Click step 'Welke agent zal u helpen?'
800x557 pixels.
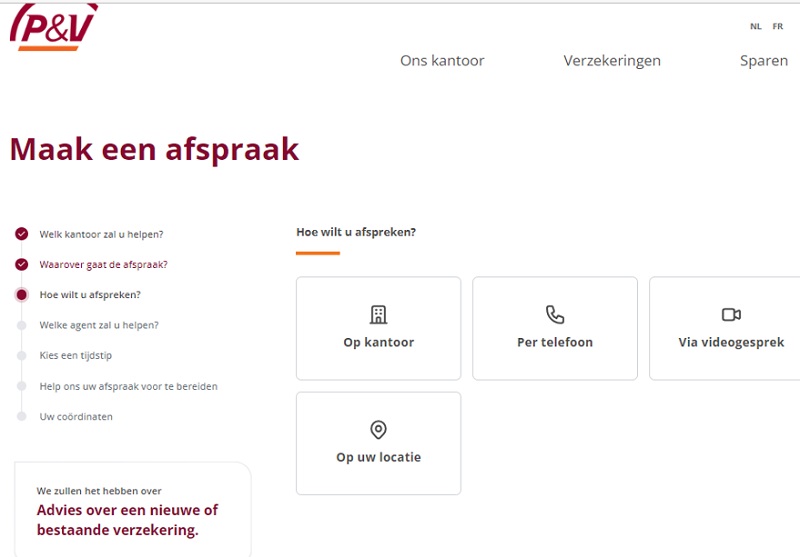click(x=99, y=325)
